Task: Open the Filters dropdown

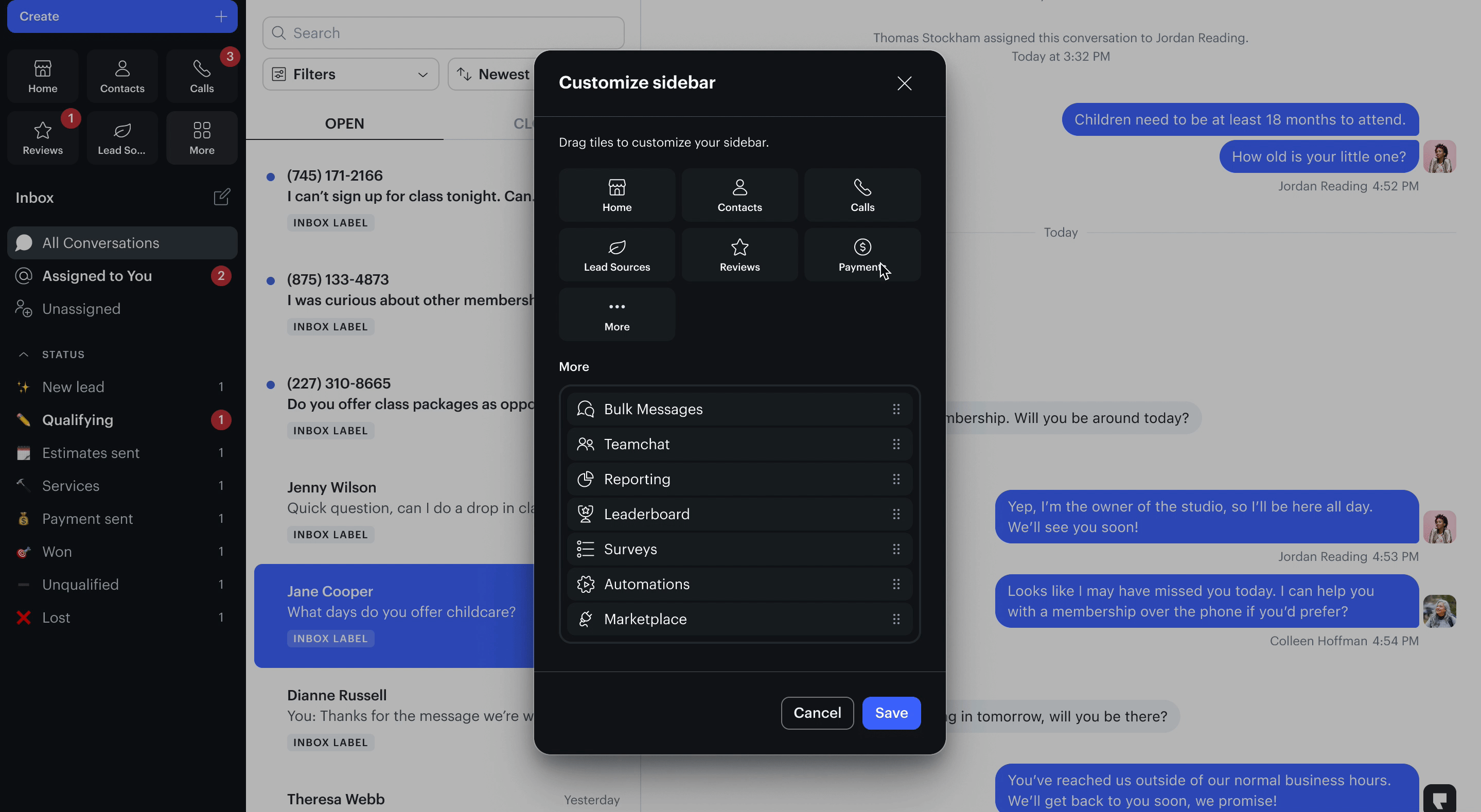Action: (x=350, y=74)
